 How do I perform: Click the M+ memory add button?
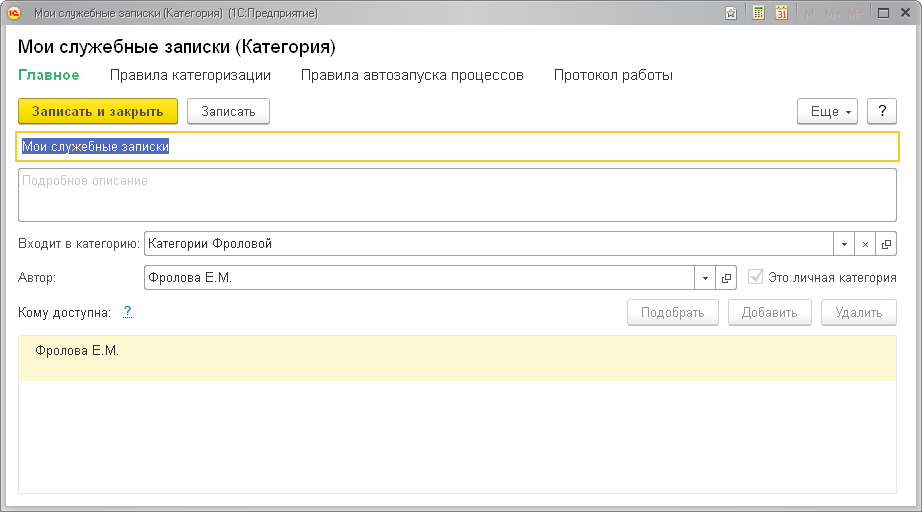tap(833, 13)
